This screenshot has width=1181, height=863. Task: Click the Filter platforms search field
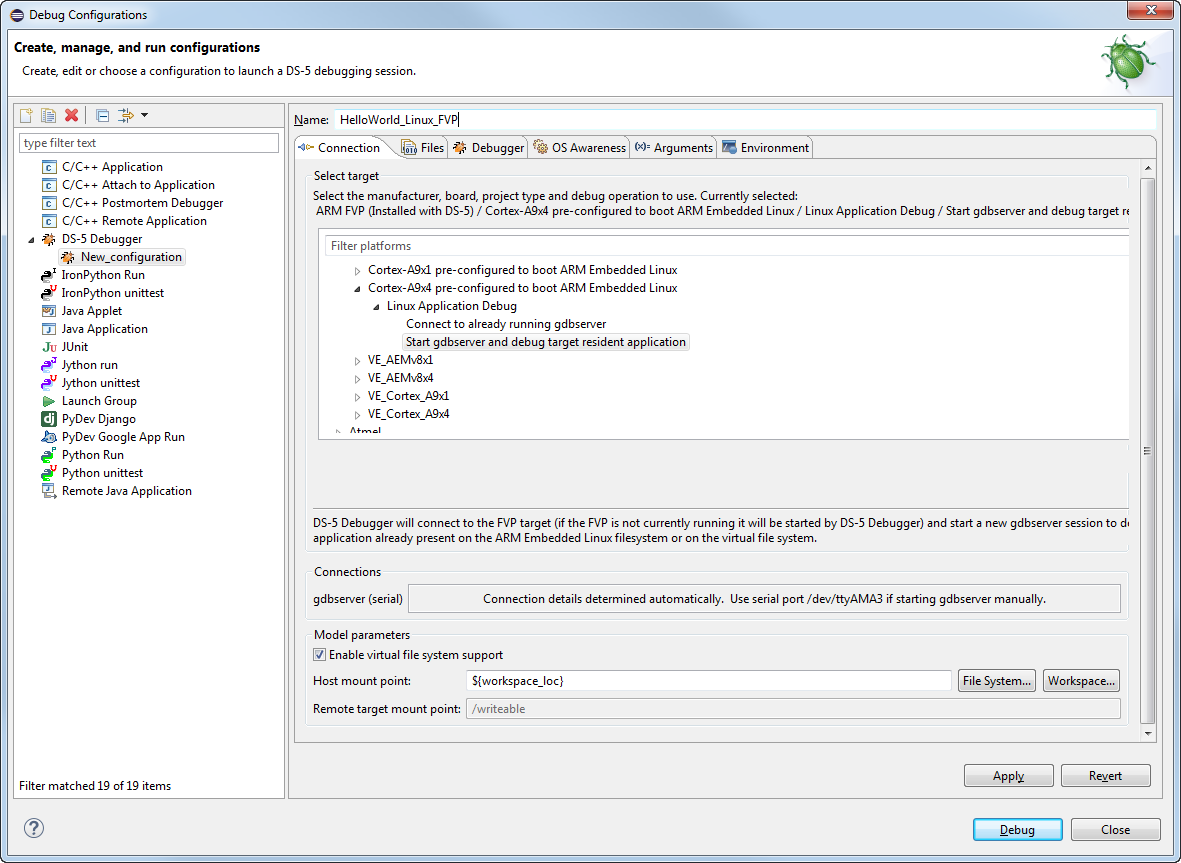click(726, 246)
